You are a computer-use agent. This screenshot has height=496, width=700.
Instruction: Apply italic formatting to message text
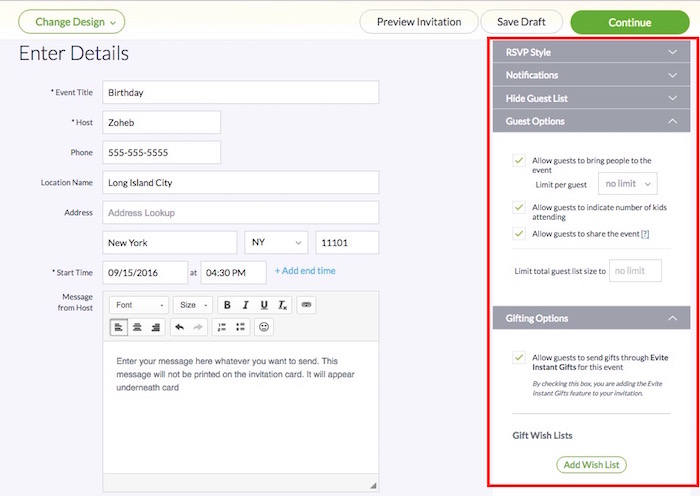pyautogui.click(x=246, y=305)
